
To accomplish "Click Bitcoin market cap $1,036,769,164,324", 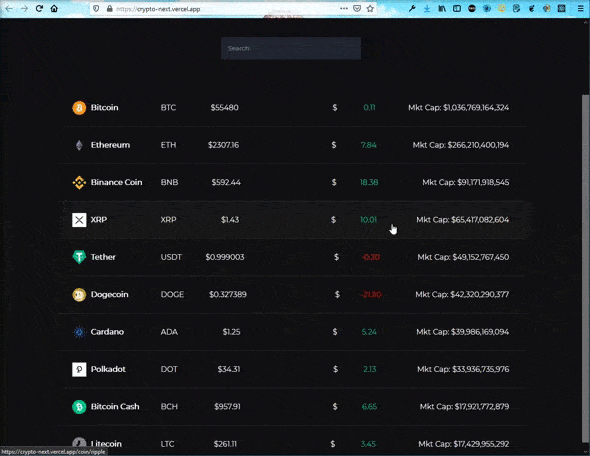I will [x=476, y=108].
